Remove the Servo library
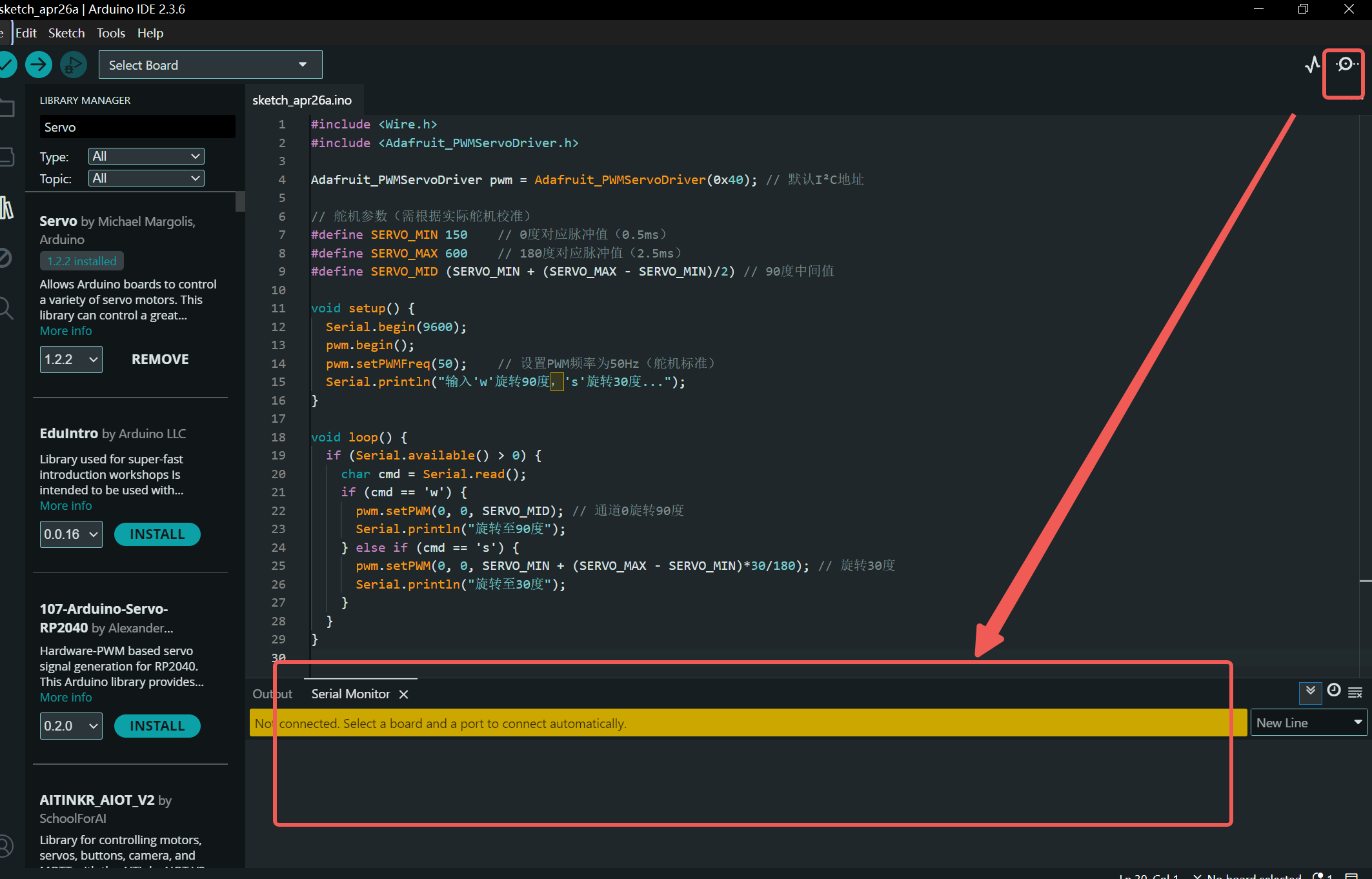The width and height of the screenshot is (1372, 879). [x=160, y=359]
